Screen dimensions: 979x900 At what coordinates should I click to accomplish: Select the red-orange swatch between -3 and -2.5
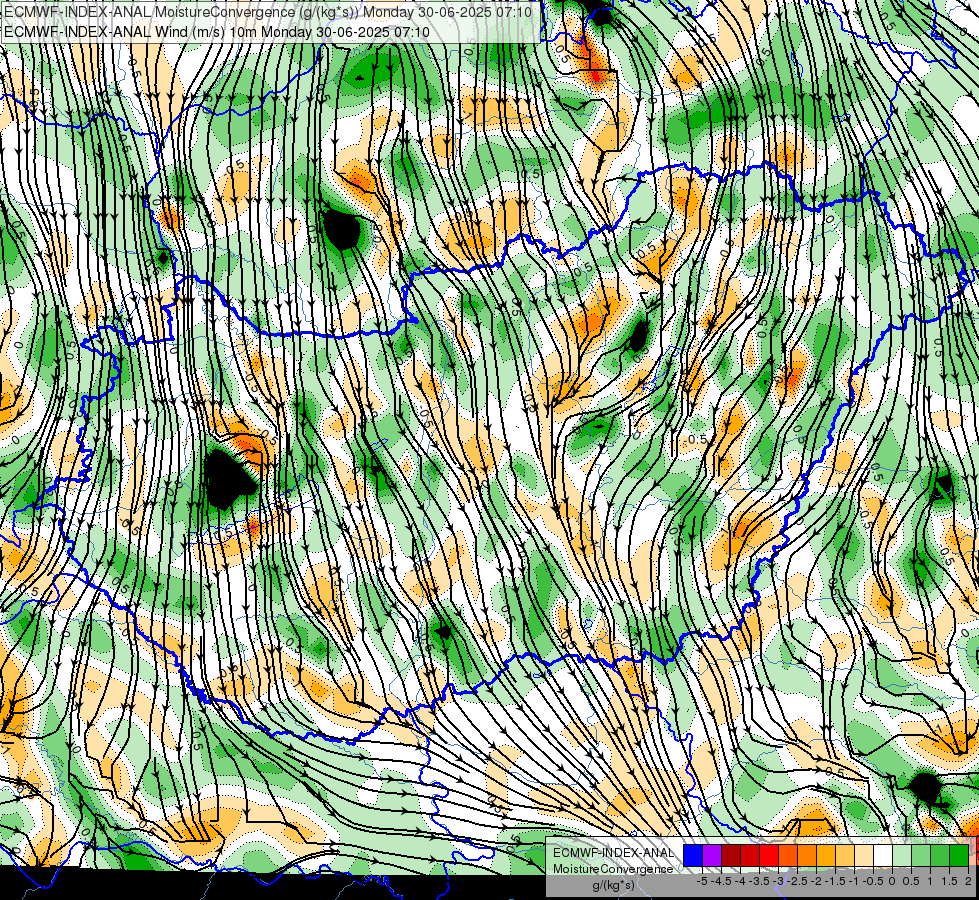[788, 855]
